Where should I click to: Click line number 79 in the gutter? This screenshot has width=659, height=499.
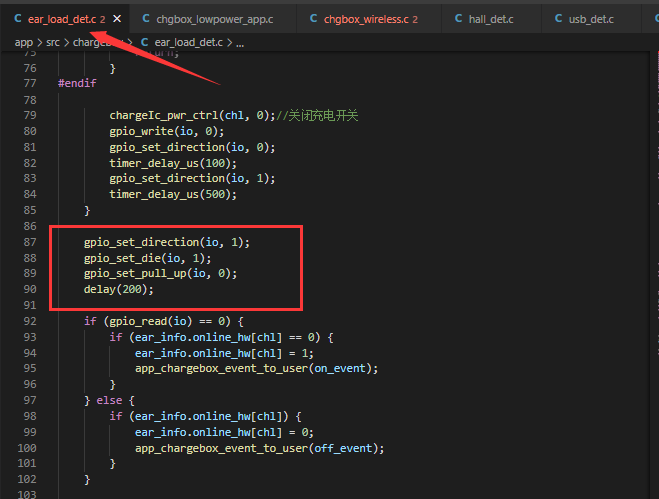[30, 115]
